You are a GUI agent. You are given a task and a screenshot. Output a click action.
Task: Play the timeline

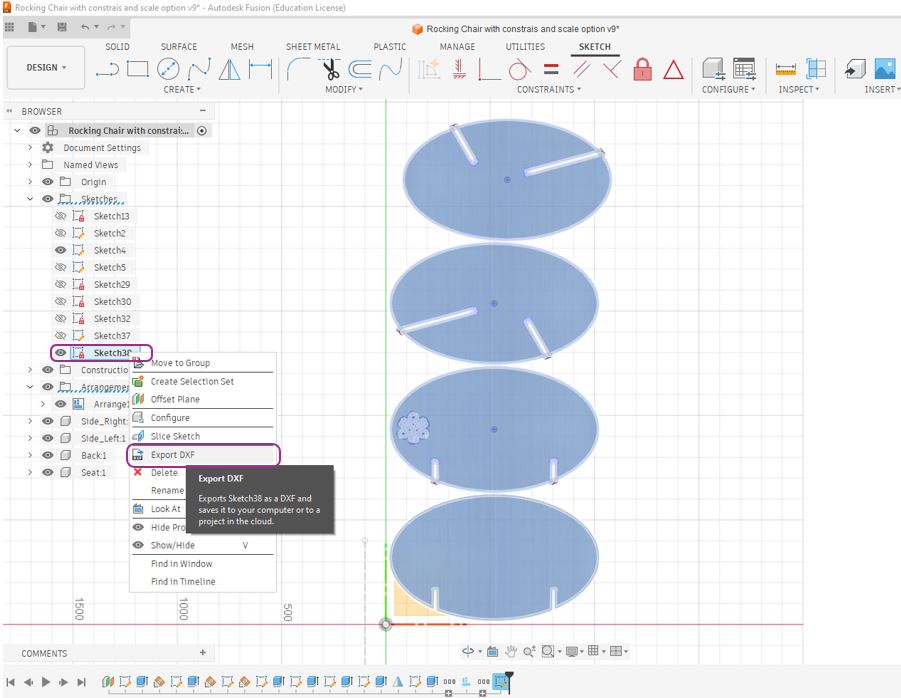tap(46, 682)
